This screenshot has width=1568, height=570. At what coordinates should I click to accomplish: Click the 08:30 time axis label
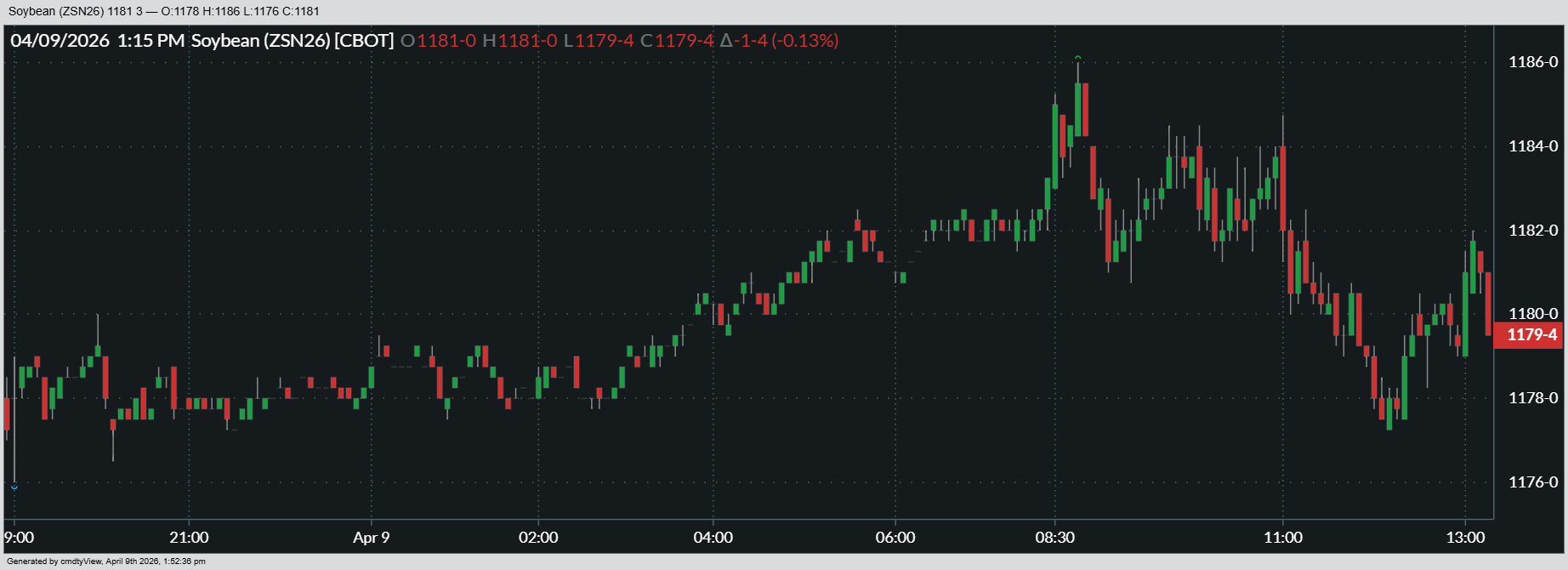coord(1054,538)
